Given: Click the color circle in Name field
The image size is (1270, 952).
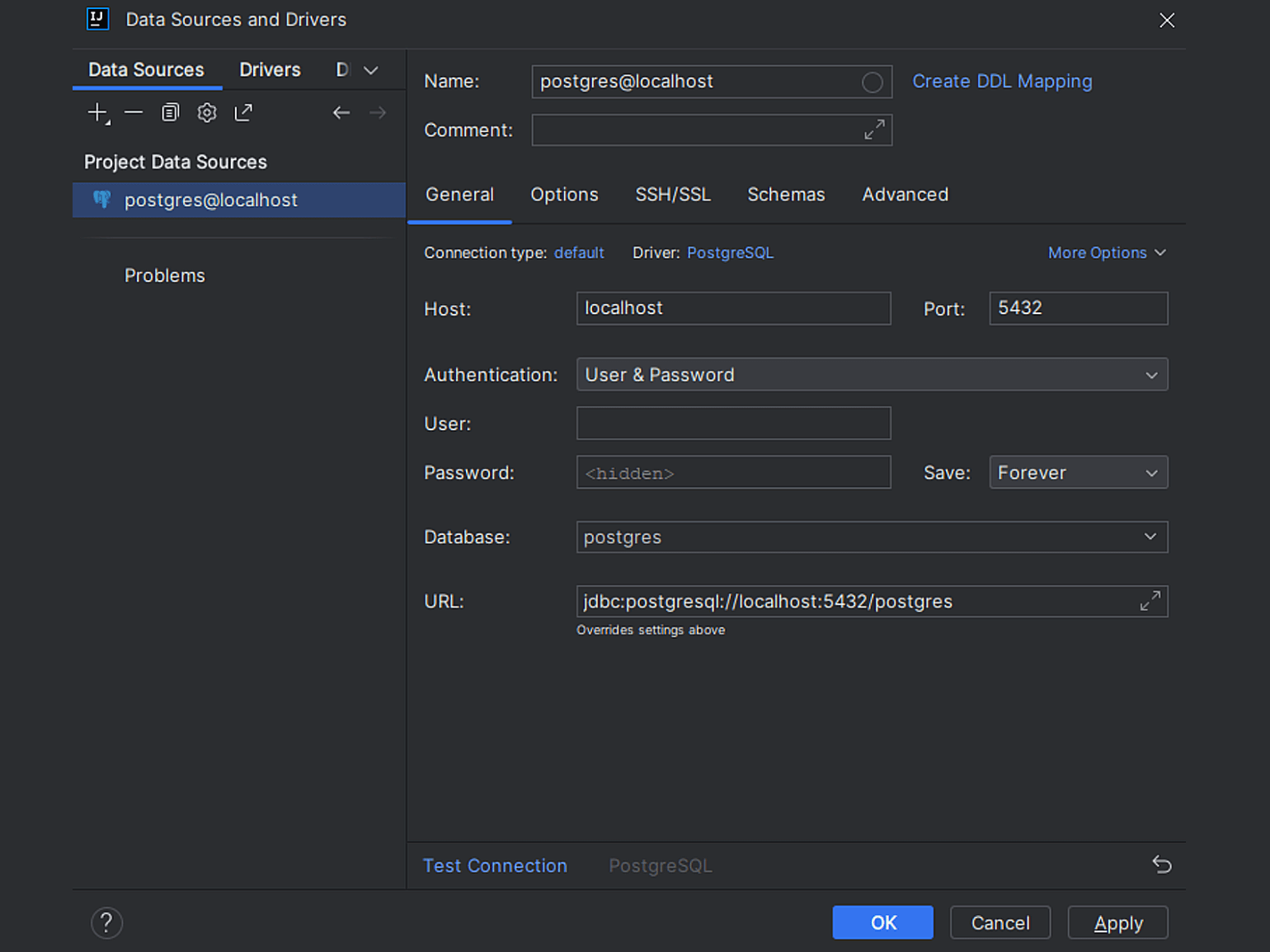Looking at the screenshot, I should tap(872, 82).
